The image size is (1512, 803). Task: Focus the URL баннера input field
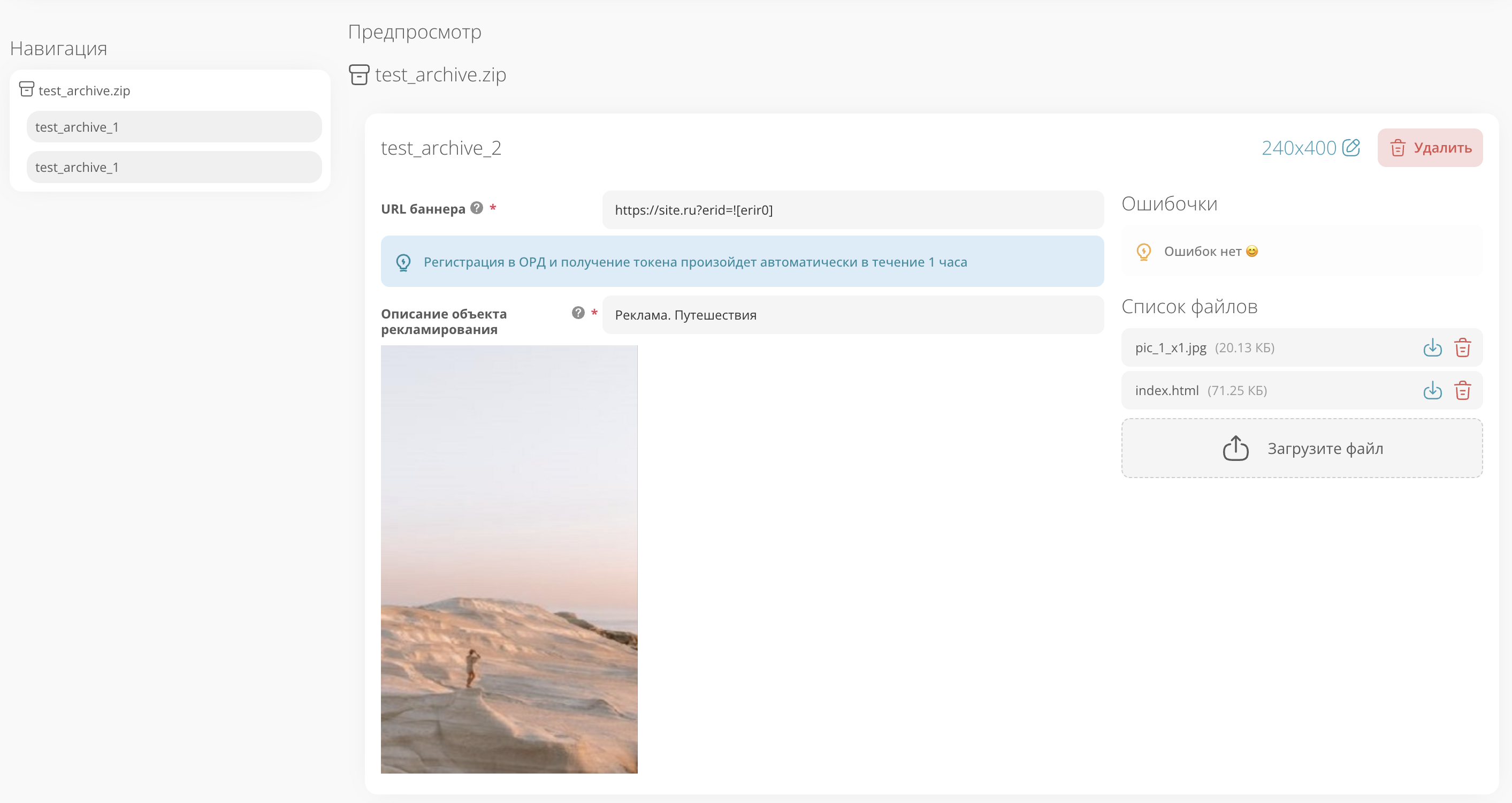pos(853,210)
